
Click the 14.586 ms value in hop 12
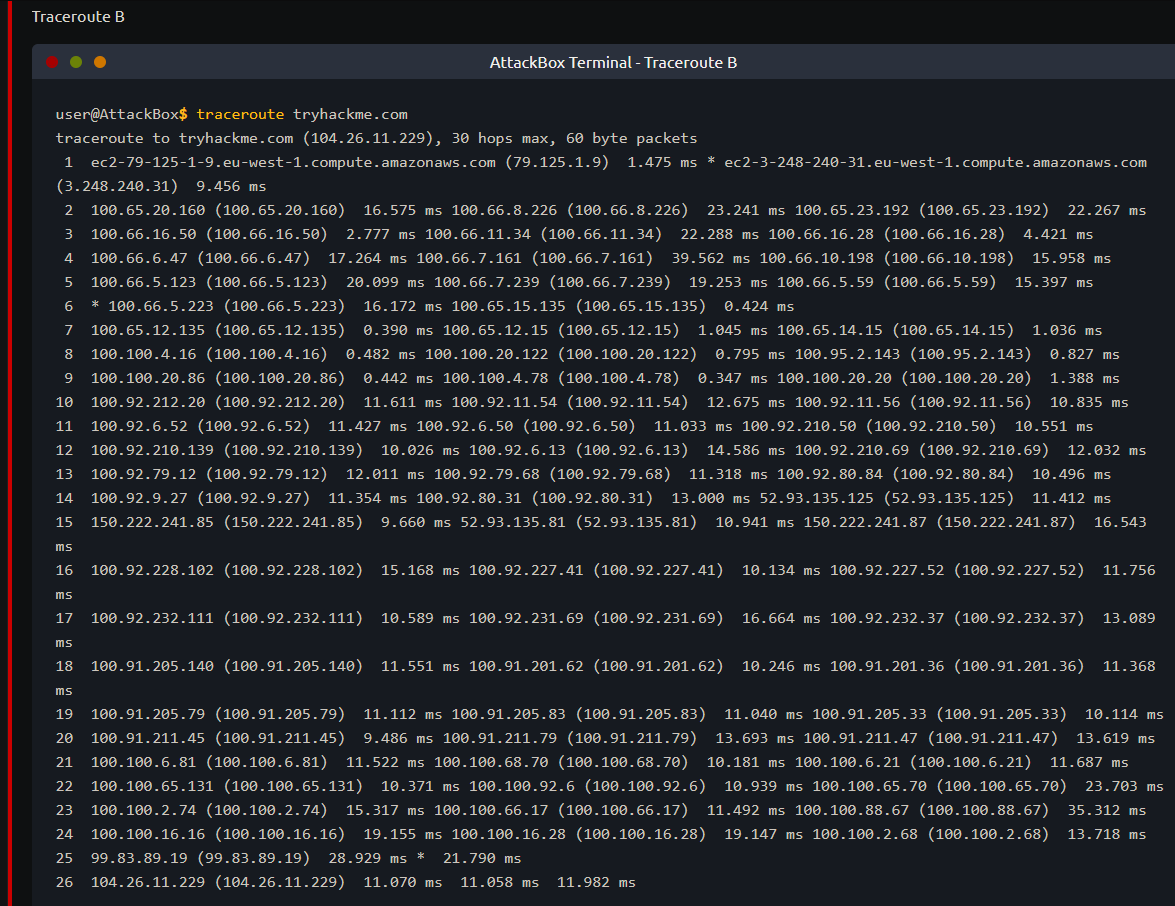point(746,450)
